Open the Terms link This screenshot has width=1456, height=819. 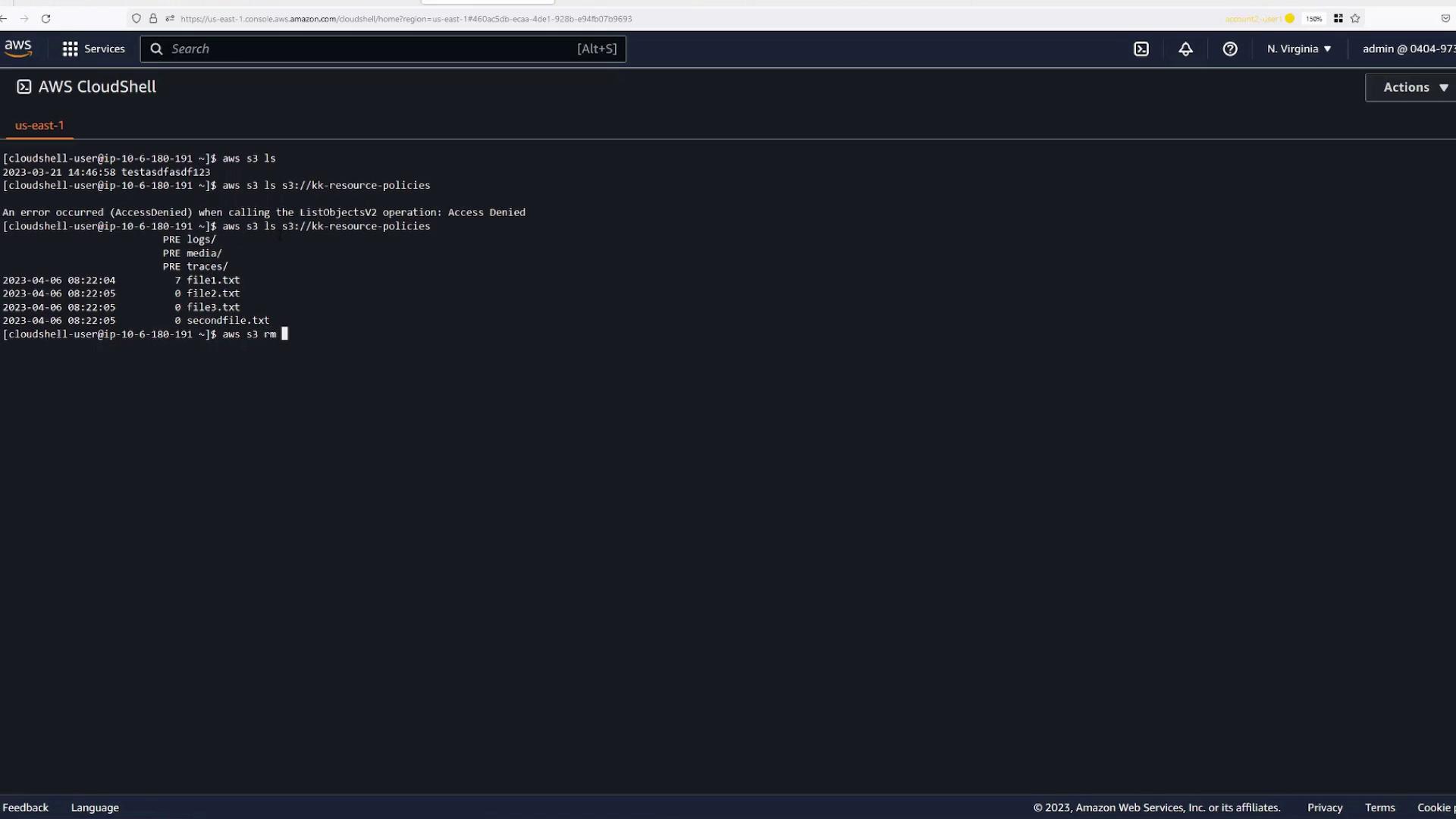pos(1379,808)
